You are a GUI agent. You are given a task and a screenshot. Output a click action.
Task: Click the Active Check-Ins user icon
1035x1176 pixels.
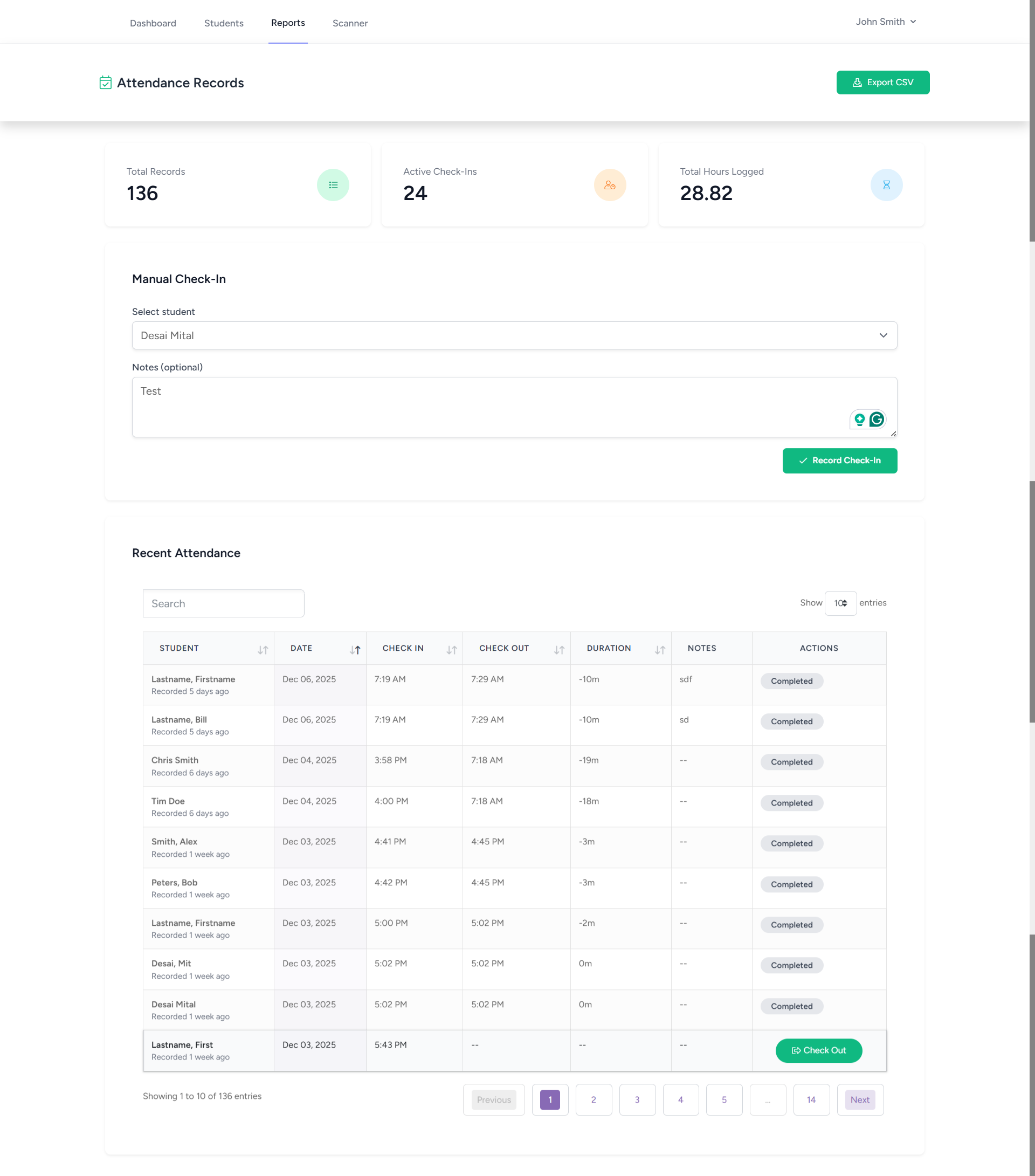coord(609,185)
